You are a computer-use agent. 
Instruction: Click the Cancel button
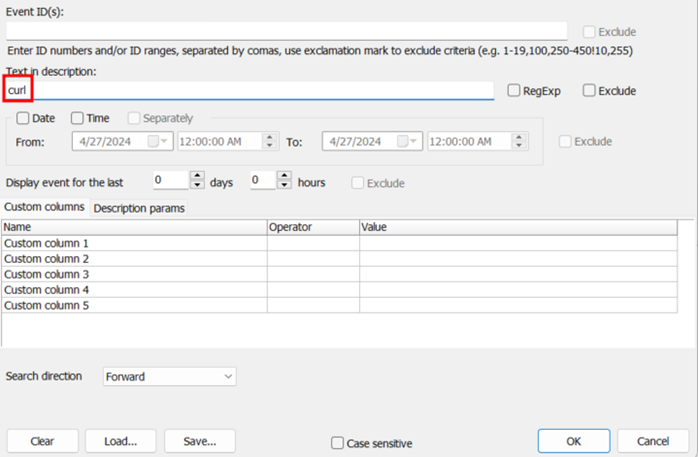click(653, 441)
